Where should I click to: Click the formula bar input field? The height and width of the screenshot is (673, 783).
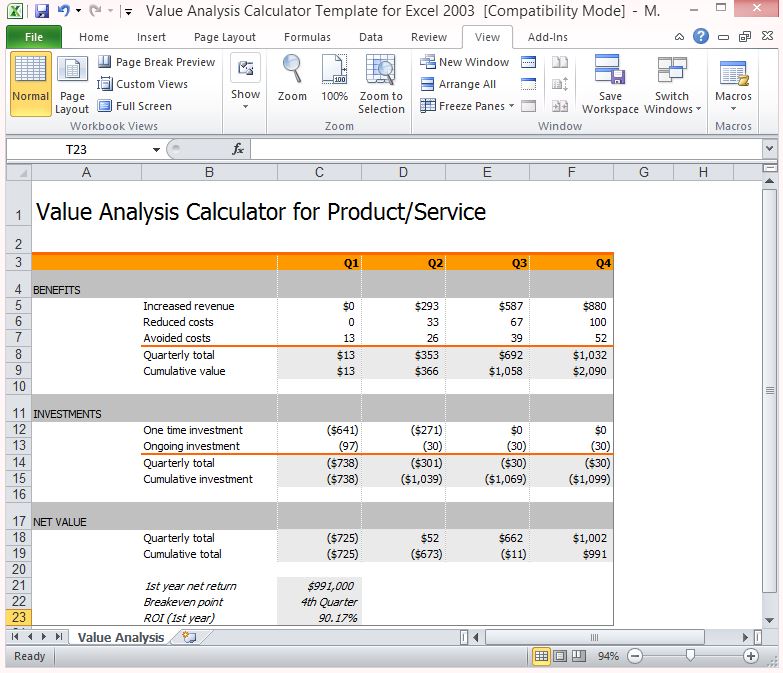506,149
